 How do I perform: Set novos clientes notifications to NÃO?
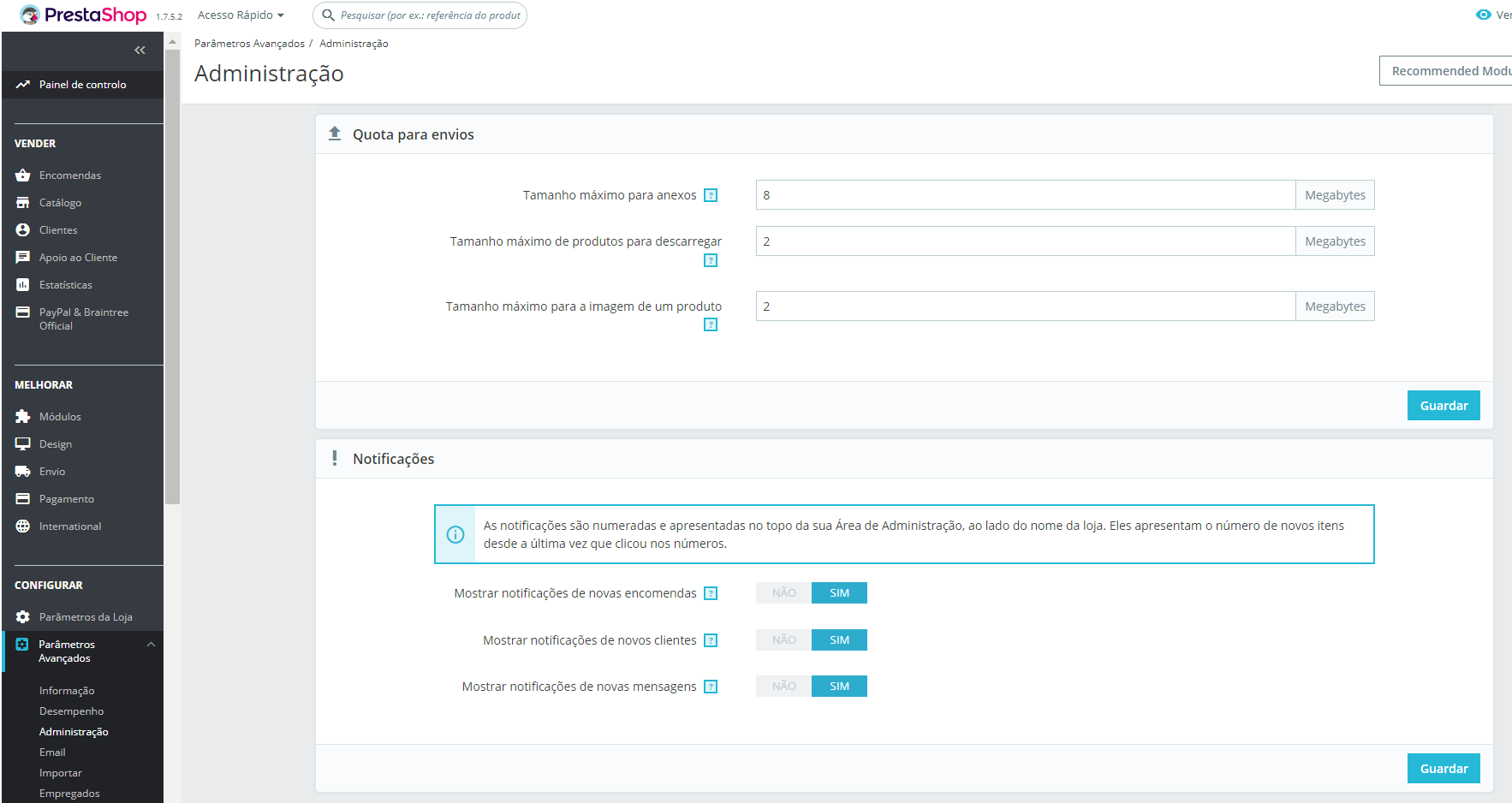pos(783,640)
